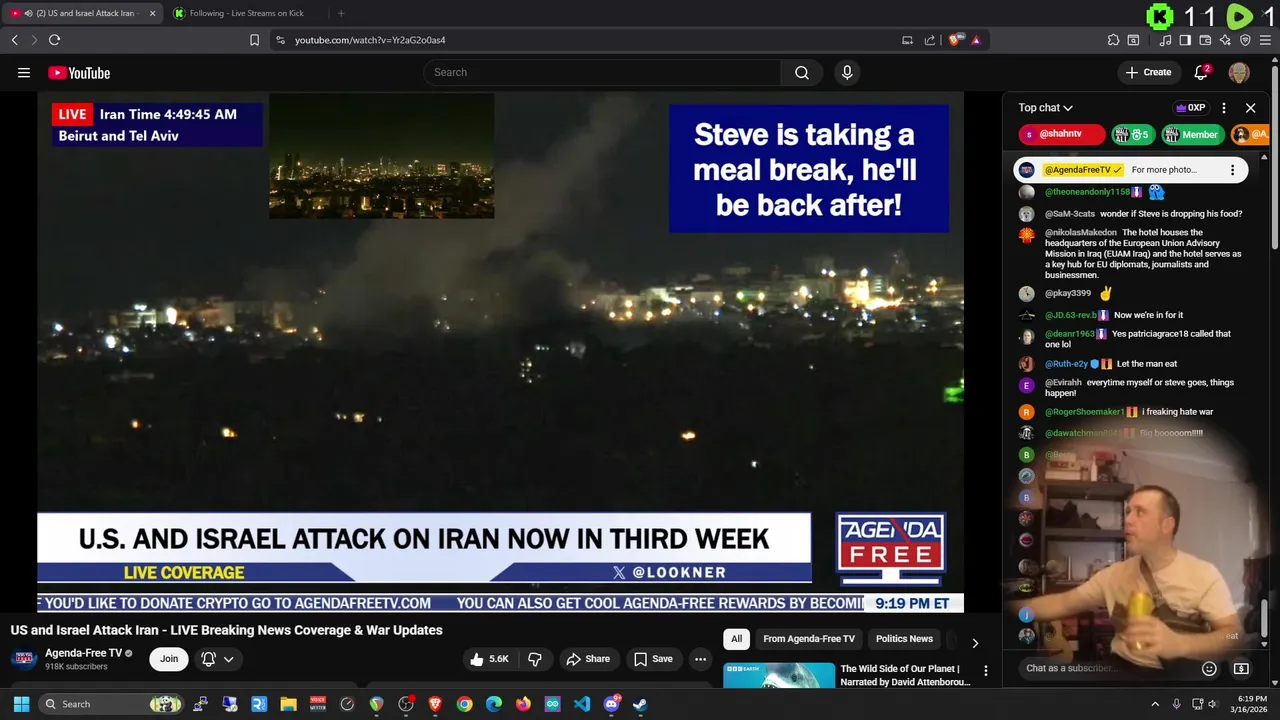
Task: Open File Explorer from taskbar
Action: click(288, 704)
